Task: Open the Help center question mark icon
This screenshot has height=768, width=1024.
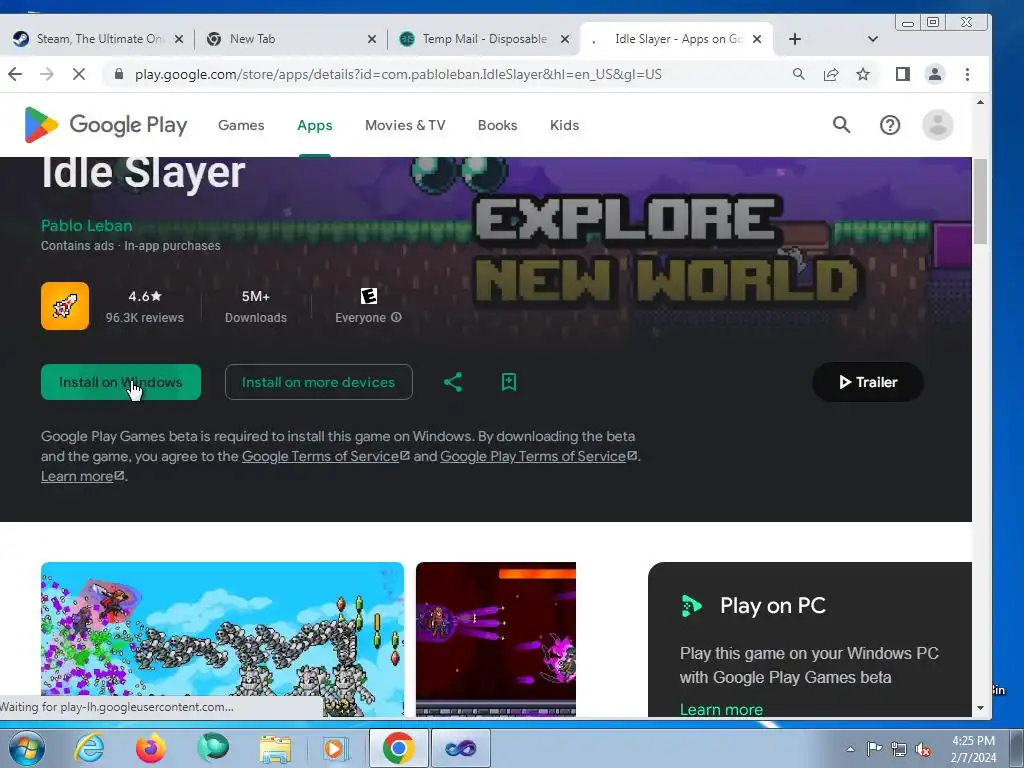Action: click(x=889, y=125)
